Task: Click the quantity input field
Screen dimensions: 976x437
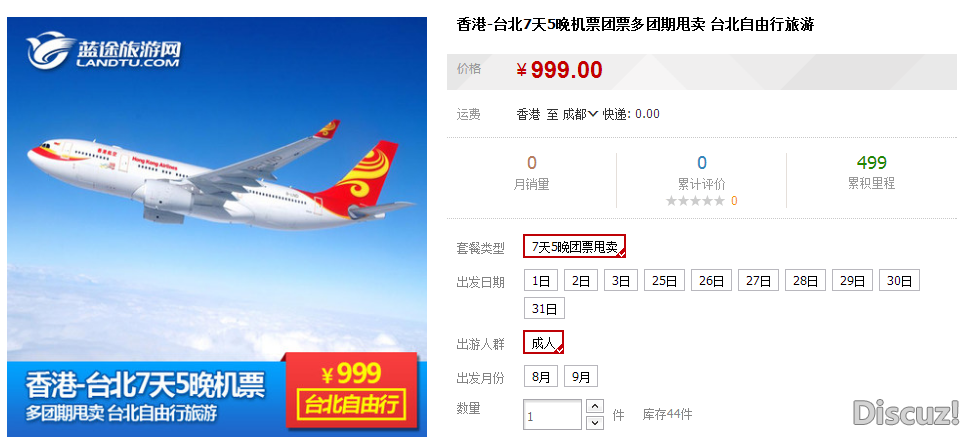Action: tap(552, 415)
